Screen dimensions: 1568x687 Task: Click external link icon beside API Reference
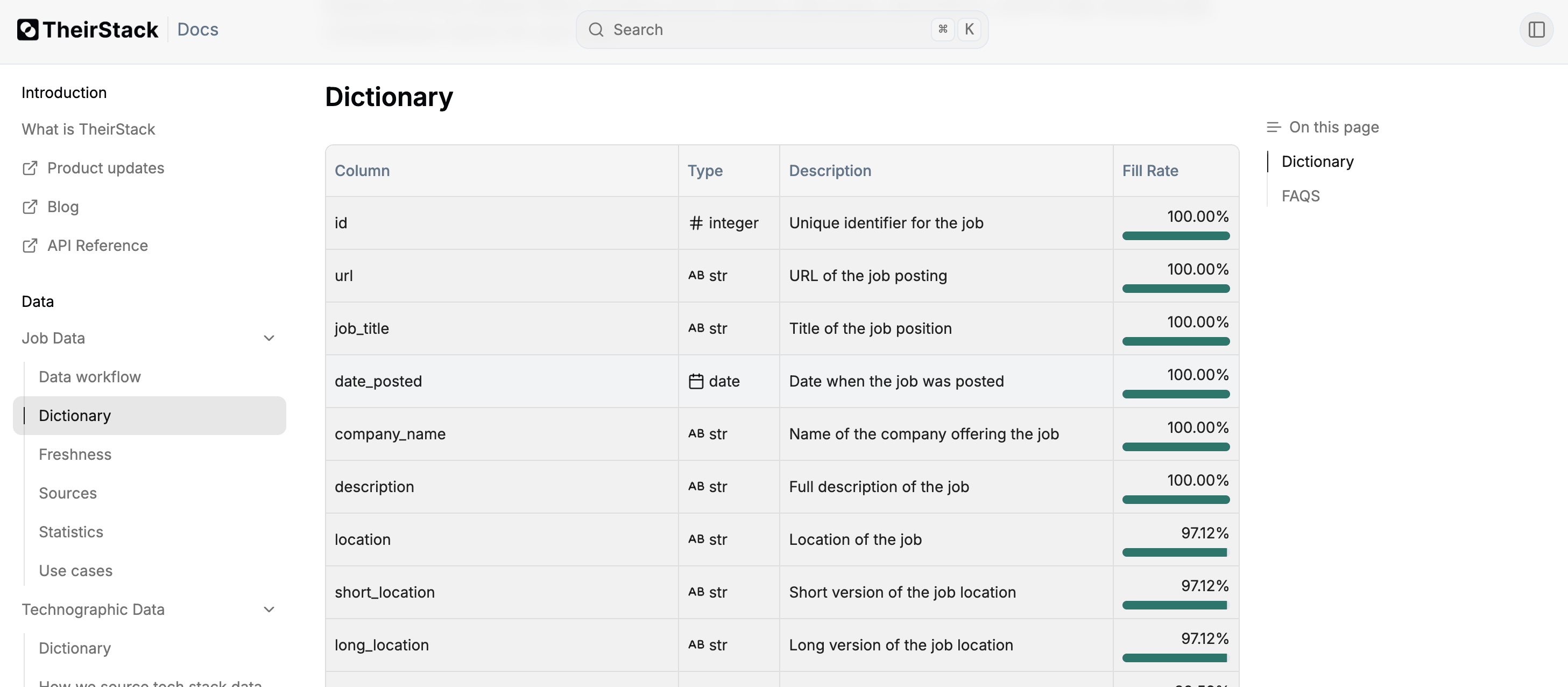click(x=30, y=246)
